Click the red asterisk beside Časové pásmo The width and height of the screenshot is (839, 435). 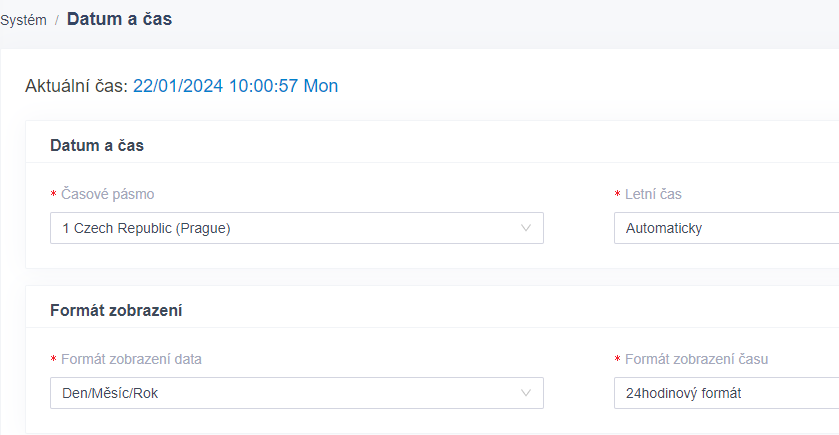point(54,194)
